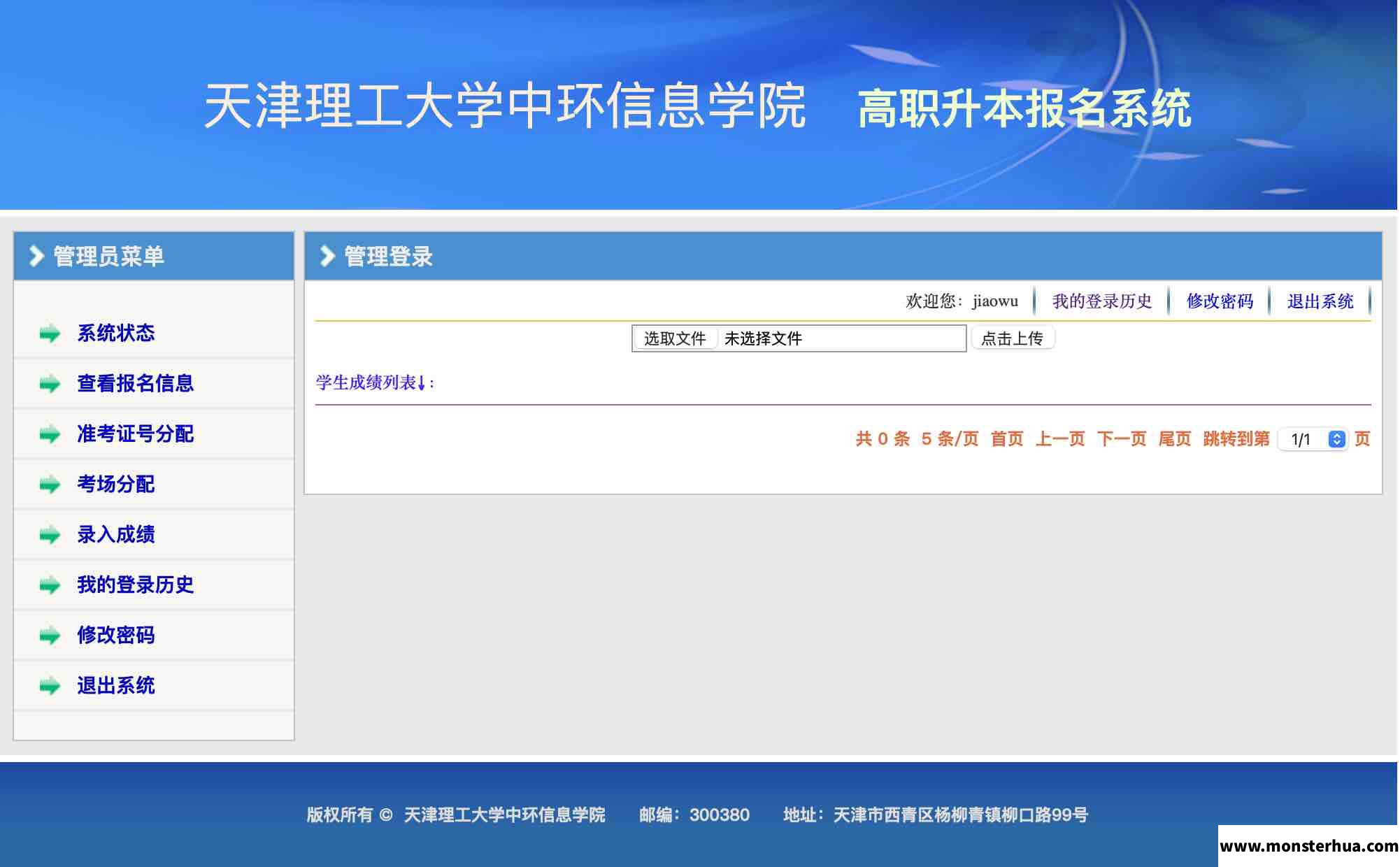Screen dimensions: 1400x867
Task: Open the 1/1 page jump dropdown
Action: (x=1313, y=439)
